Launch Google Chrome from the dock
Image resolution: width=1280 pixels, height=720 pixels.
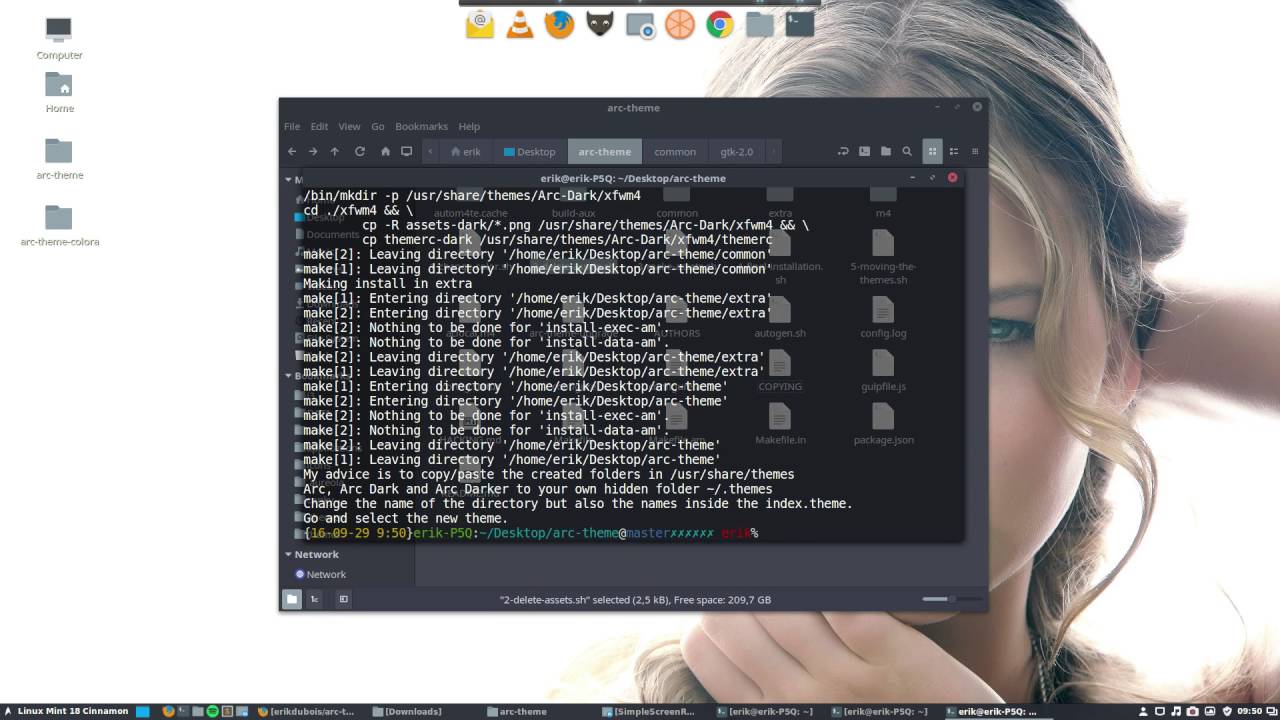tap(720, 24)
